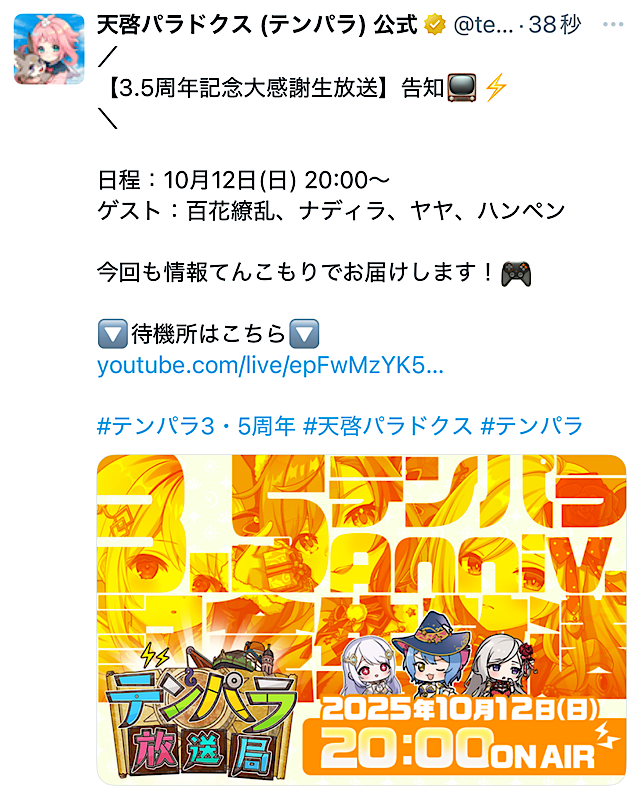The width and height of the screenshot is (640, 800).
Task: Open the 38秒 timestamp
Action: [x=555, y=24]
